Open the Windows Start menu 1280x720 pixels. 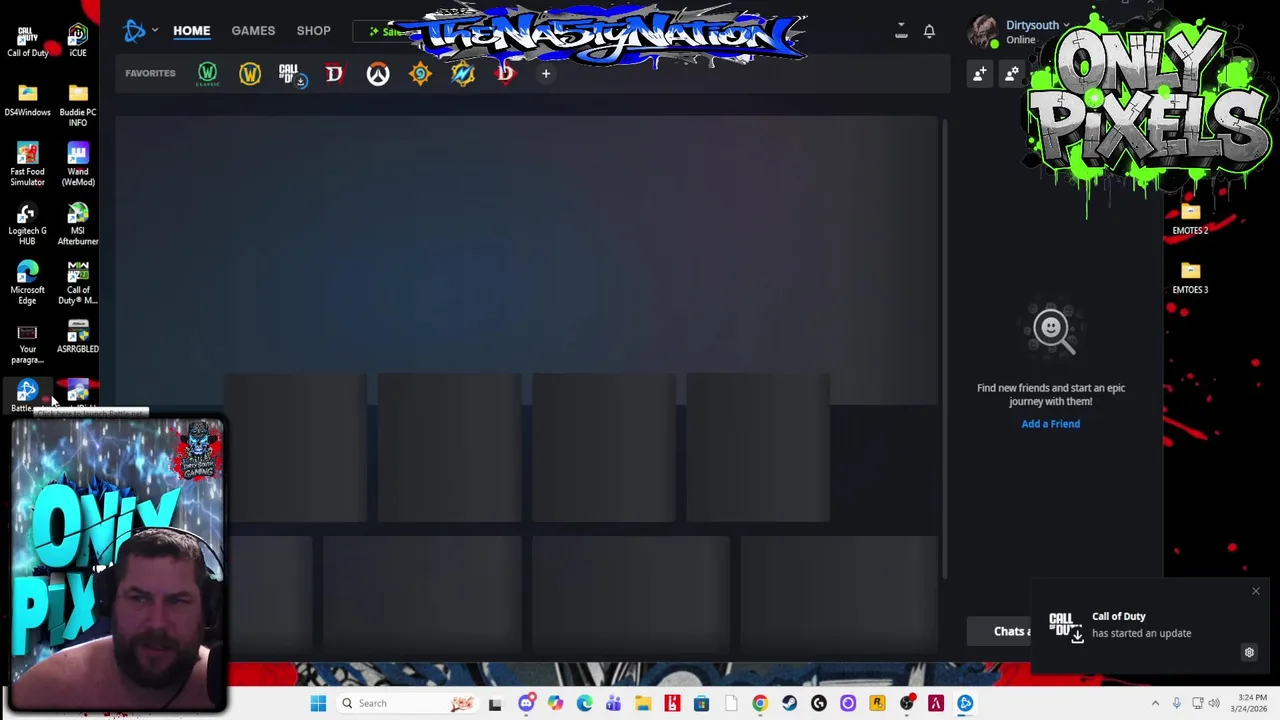(x=318, y=703)
